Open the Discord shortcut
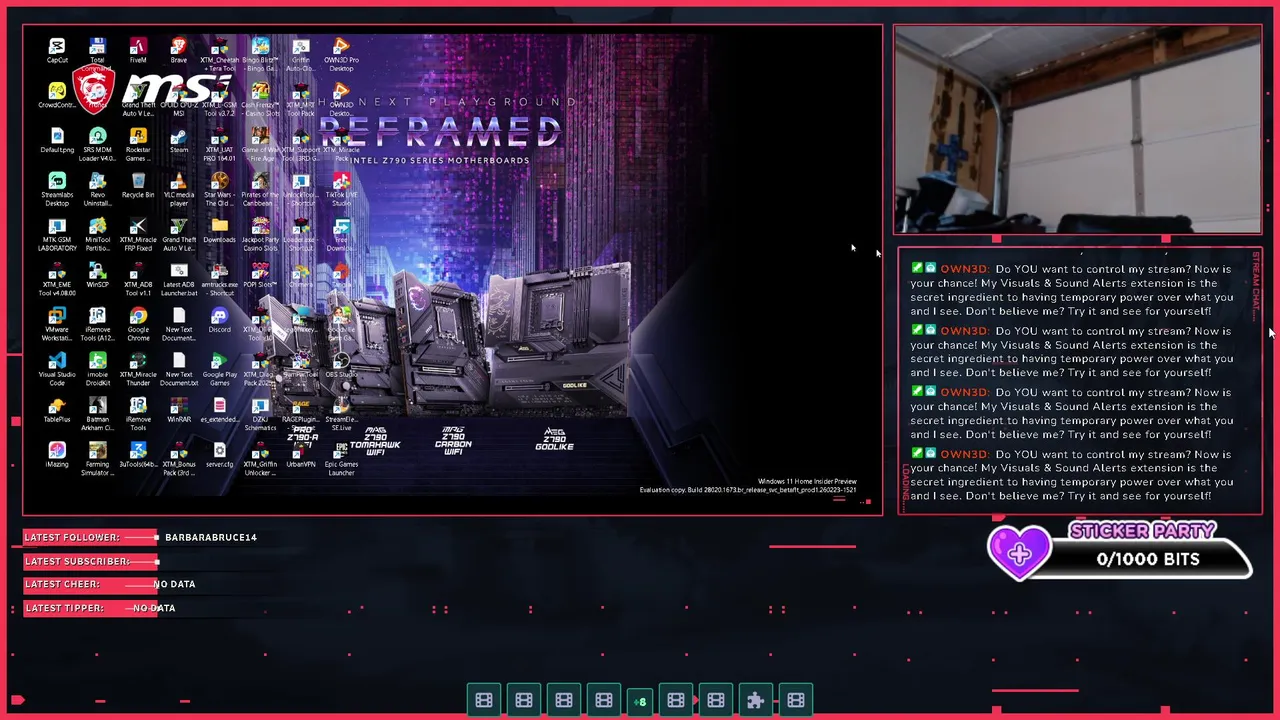The height and width of the screenshot is (720, 1280). click(x=219, y=321)
